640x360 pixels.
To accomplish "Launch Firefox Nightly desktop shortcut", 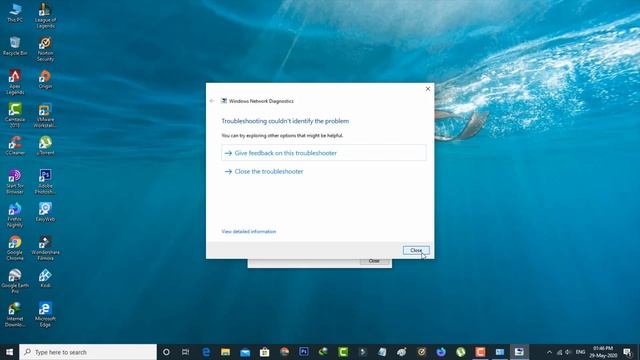I will [x=15, y=215].
